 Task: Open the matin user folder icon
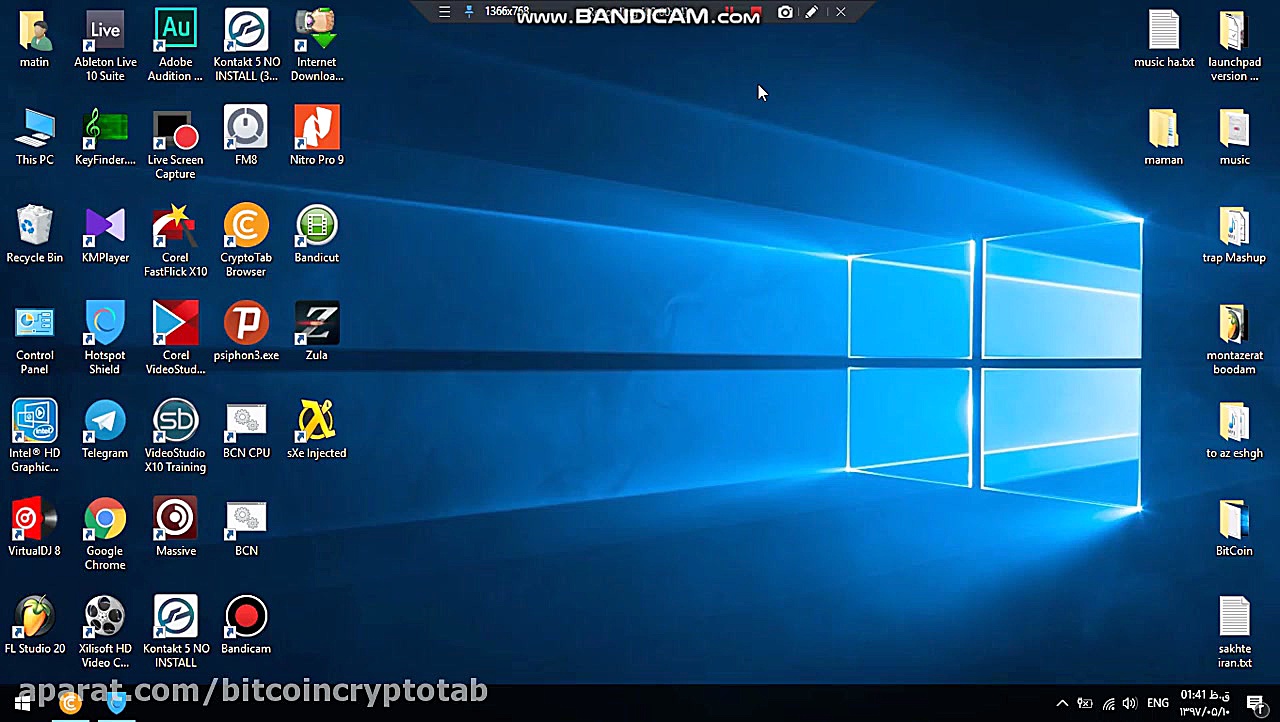pyautogui.click(x=34, y=32)
